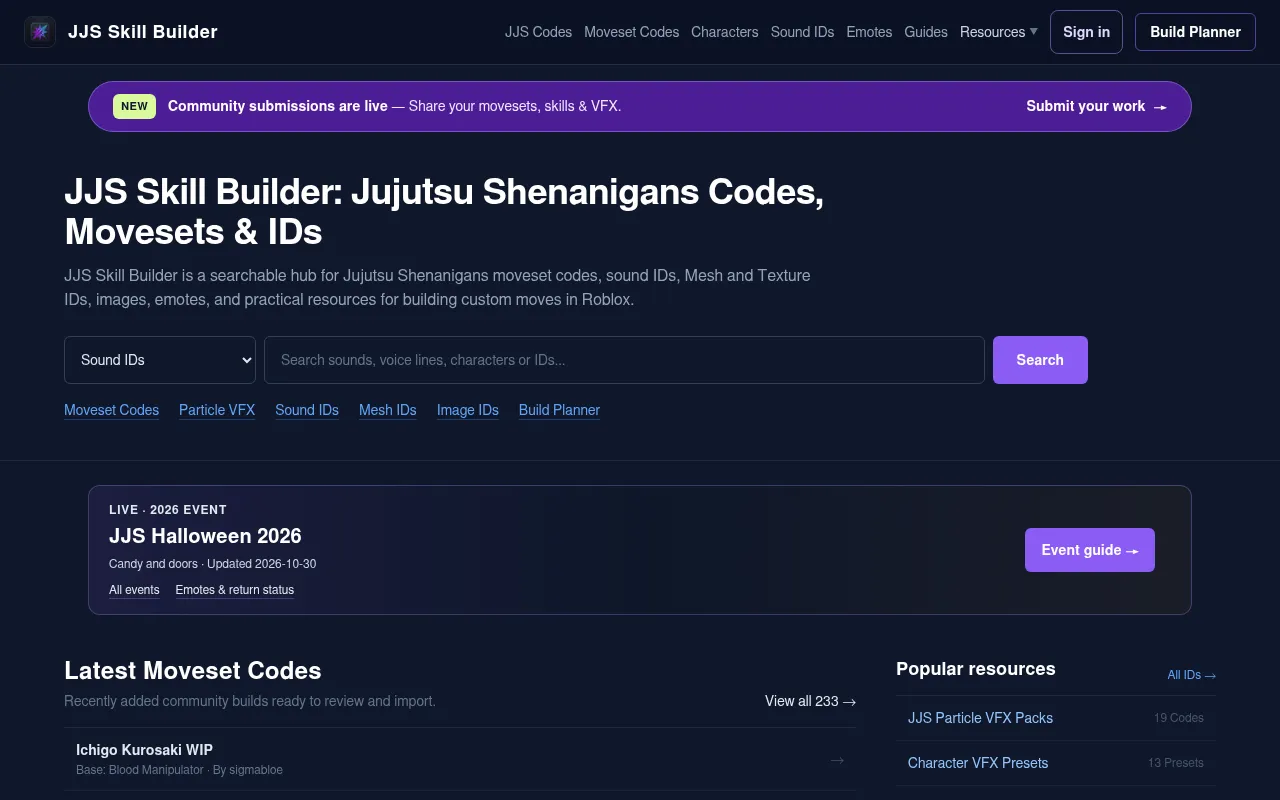Follow the Mesh IDs quick link
This screenshot has height=800, width=1280.
click(x=388, y=410)
